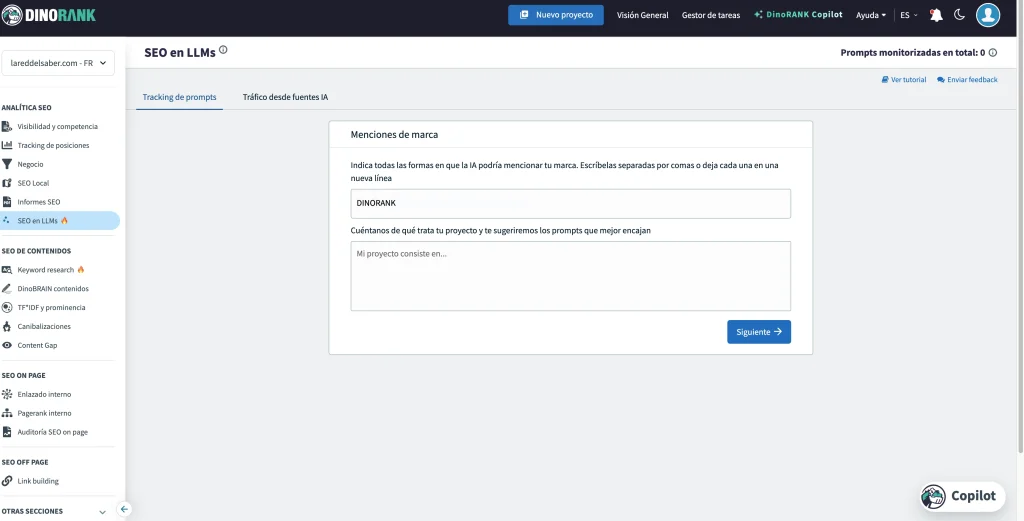
Task: Open Link building in sidebar
Action: tap(38, 481)
